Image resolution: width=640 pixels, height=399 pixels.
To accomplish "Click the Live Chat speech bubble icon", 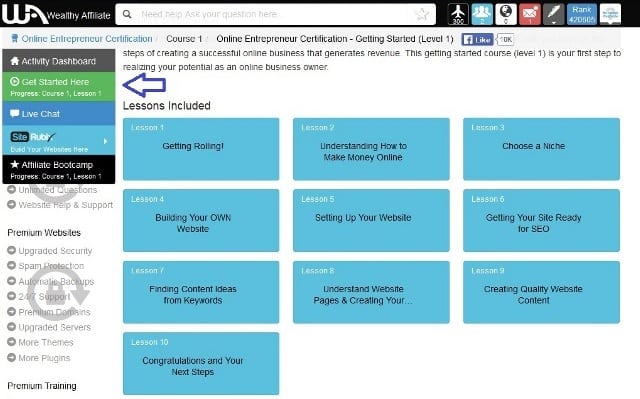I will coord(15,113).
